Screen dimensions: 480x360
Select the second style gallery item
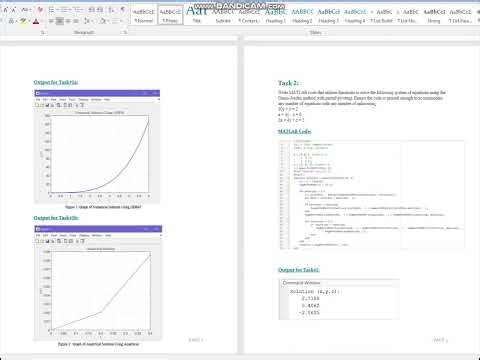pyautogui.click(x=170, y=15)
